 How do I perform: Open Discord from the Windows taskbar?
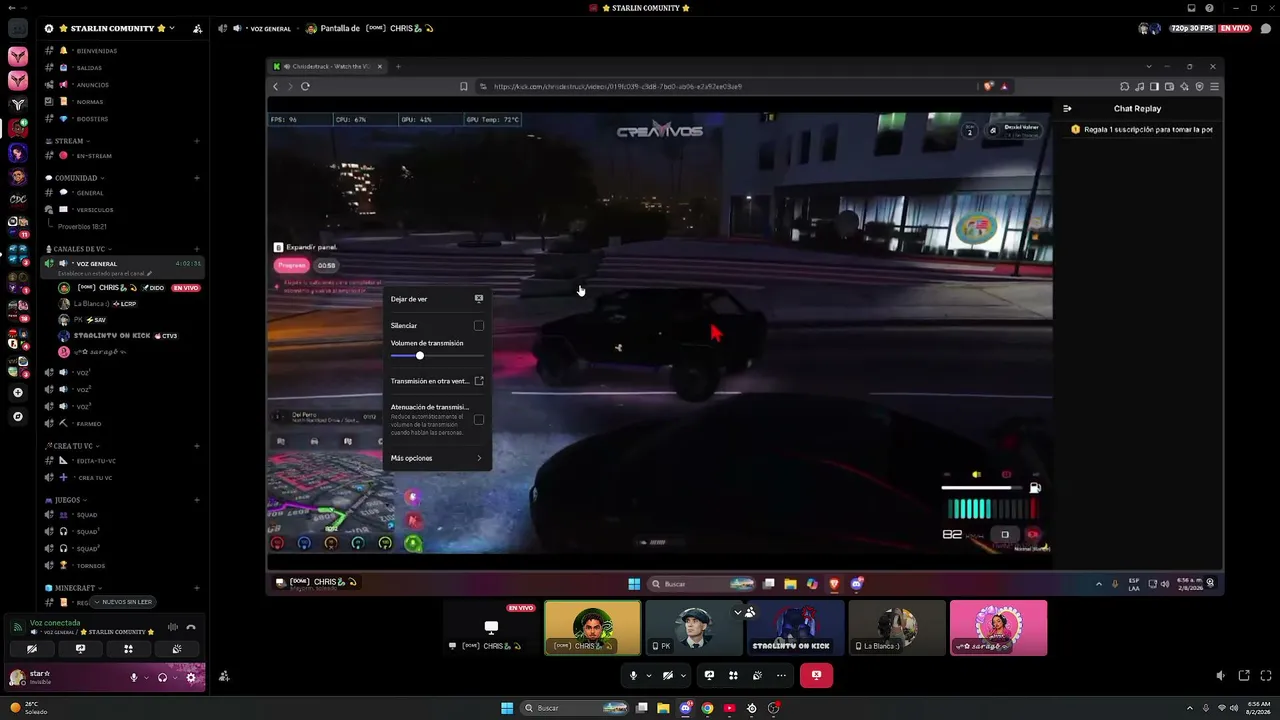point(685,708)
